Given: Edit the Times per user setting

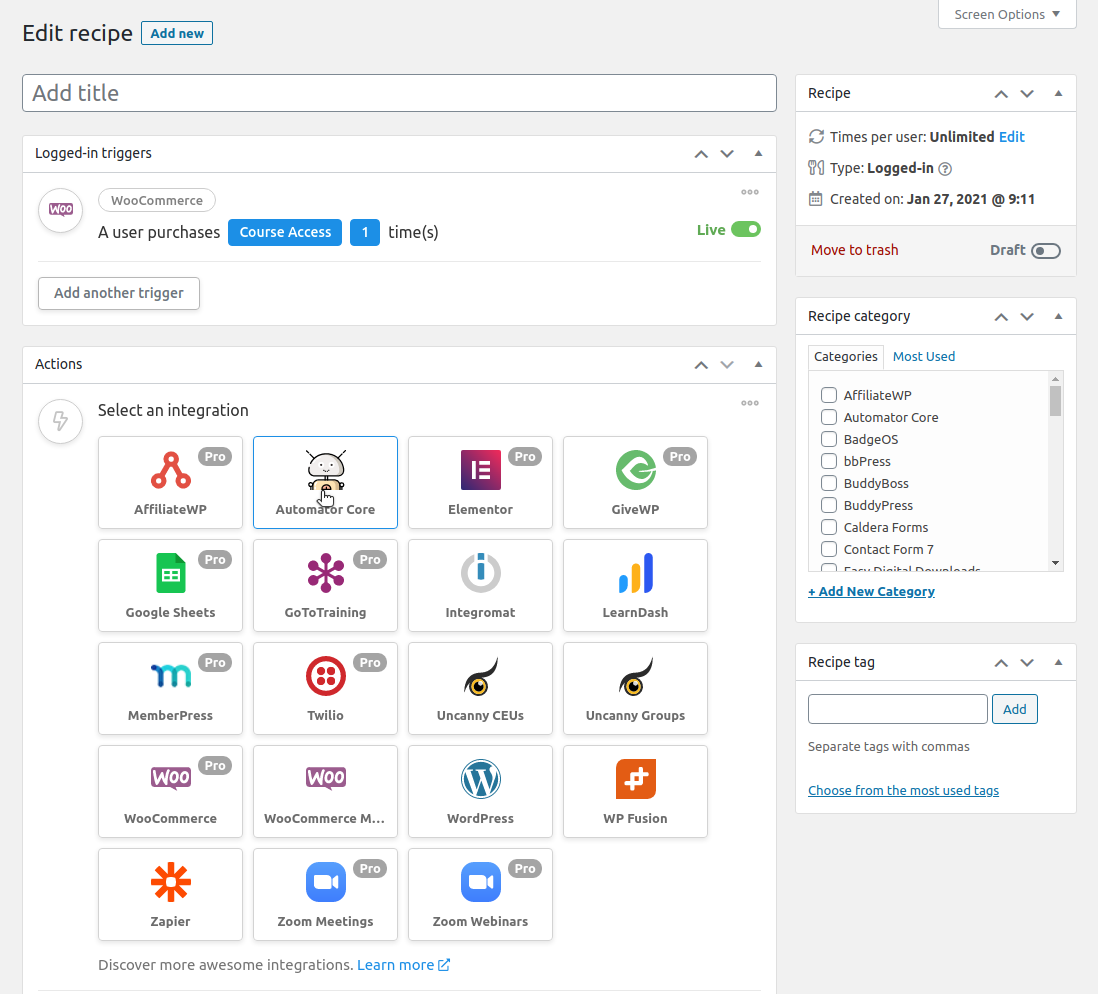Looking at the screenshot, I should 1011,137.
